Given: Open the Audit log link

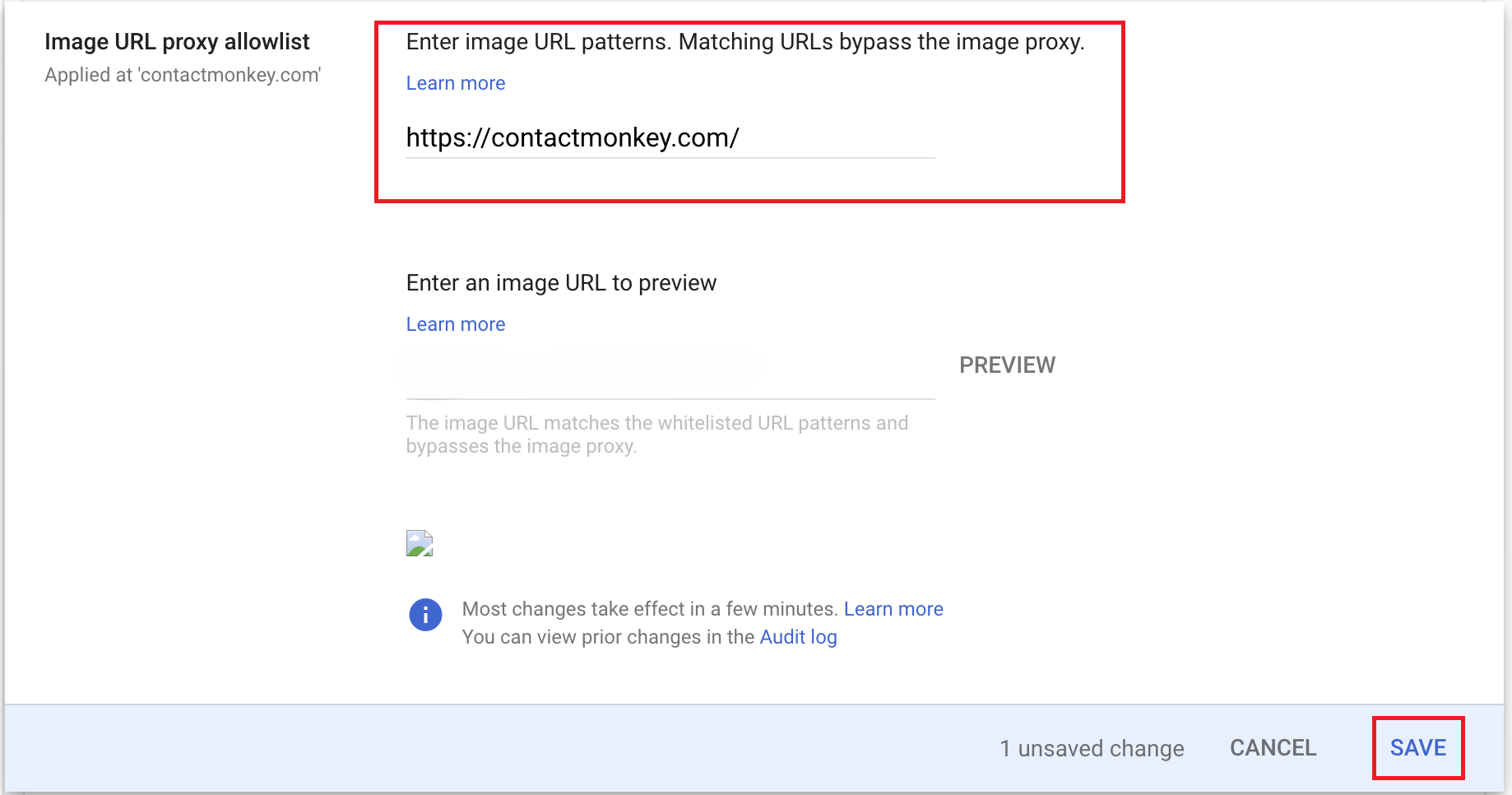Looking at the screenshot, I should [x=798, y=637].
